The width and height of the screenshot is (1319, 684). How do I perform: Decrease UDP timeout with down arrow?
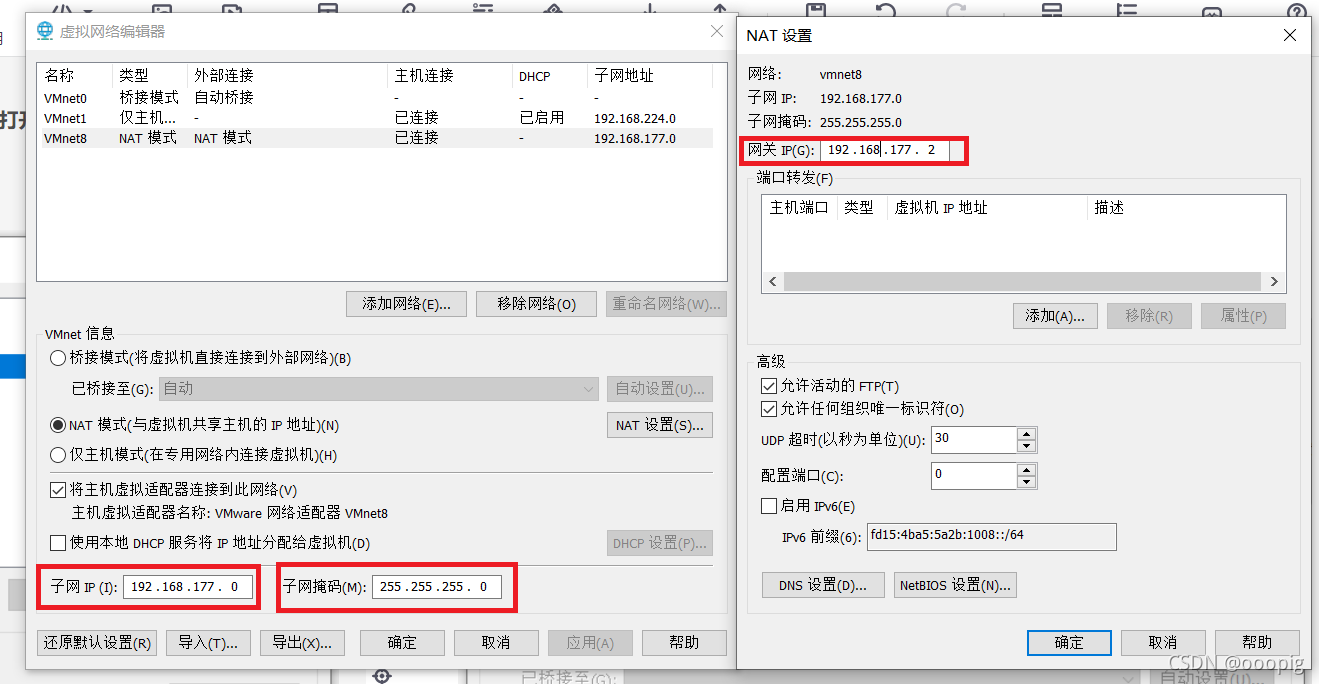1027,446
